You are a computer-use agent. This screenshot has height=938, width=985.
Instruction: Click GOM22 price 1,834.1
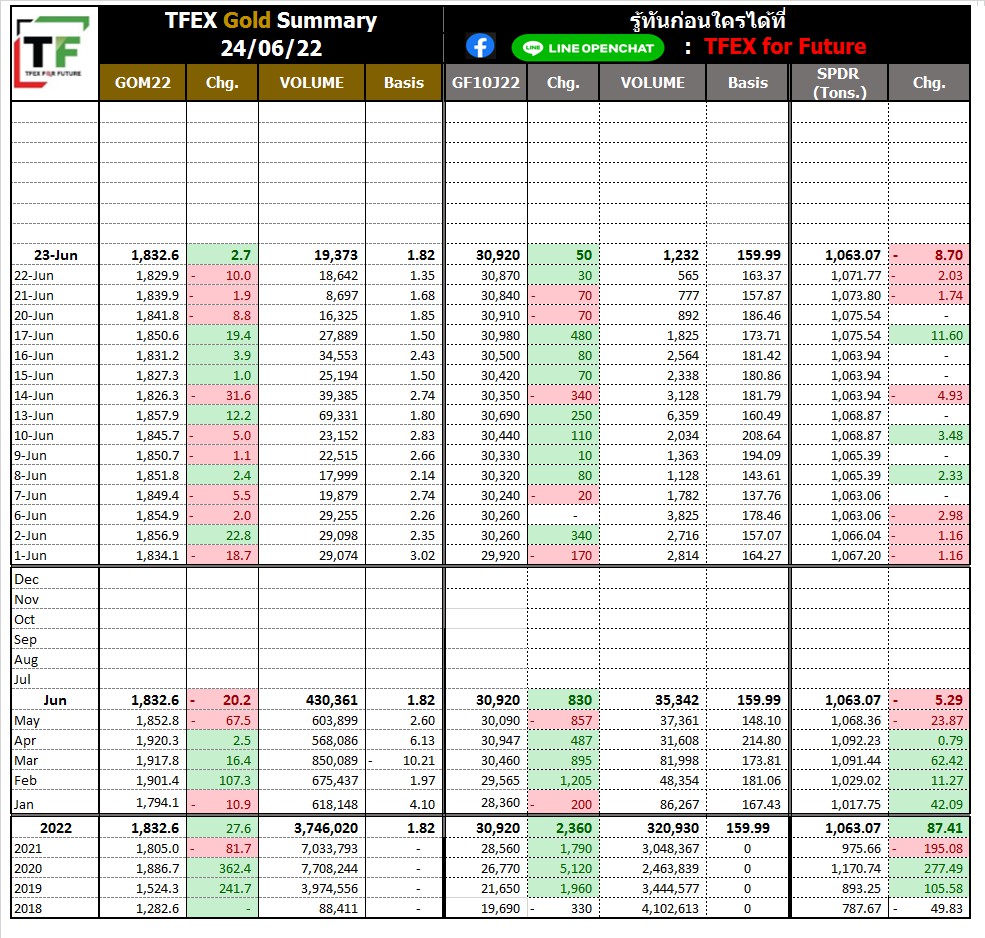157,555
